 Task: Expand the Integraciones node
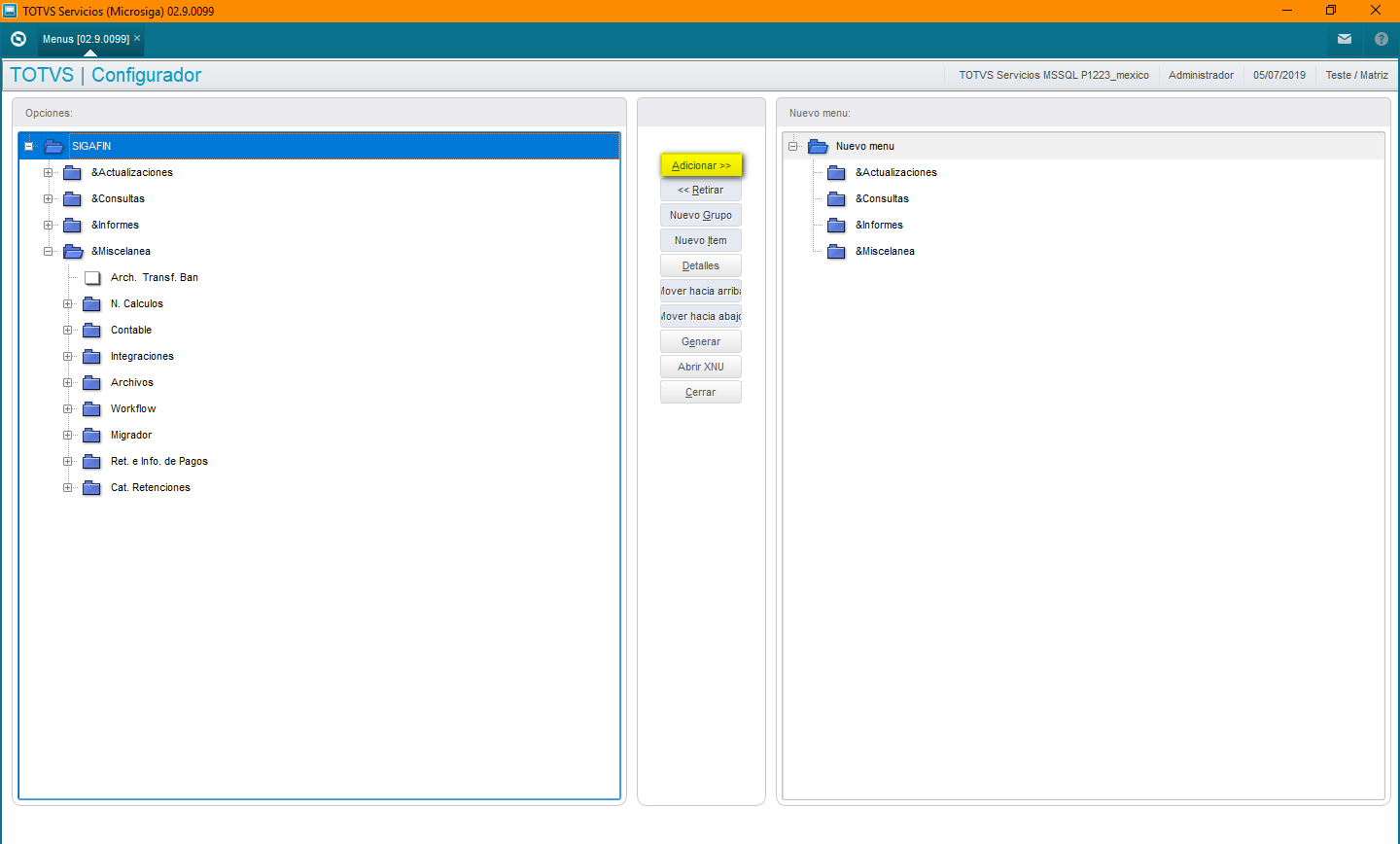(x=68, y=356)
